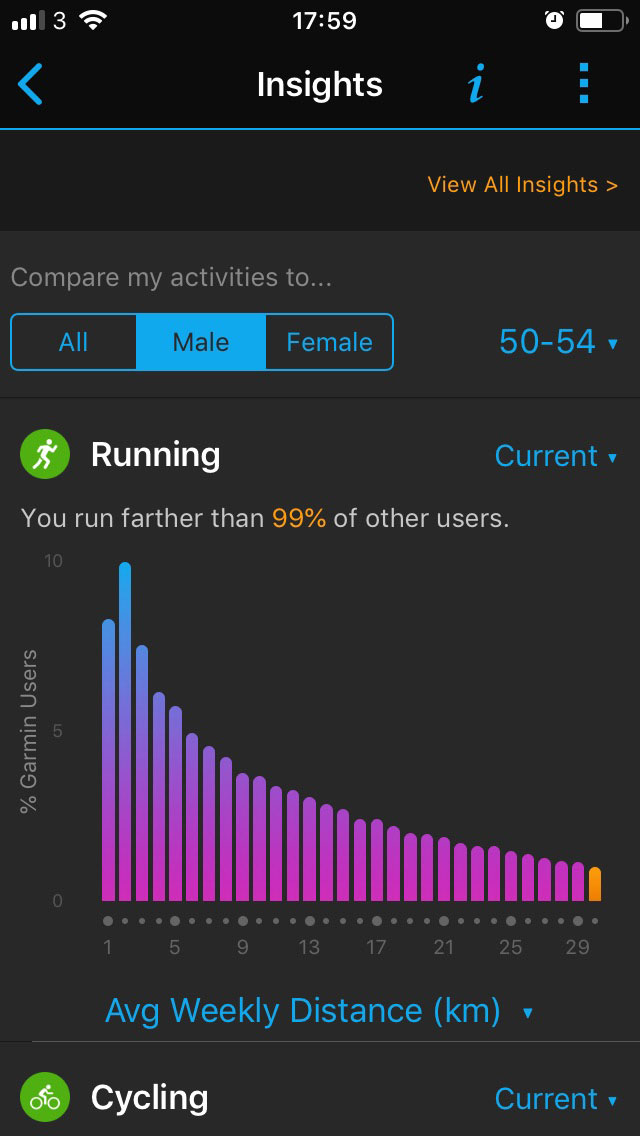Viewport: 640px width, 1136px height.
Task: Tap the green Running activity icon
Action: (45, 455)
